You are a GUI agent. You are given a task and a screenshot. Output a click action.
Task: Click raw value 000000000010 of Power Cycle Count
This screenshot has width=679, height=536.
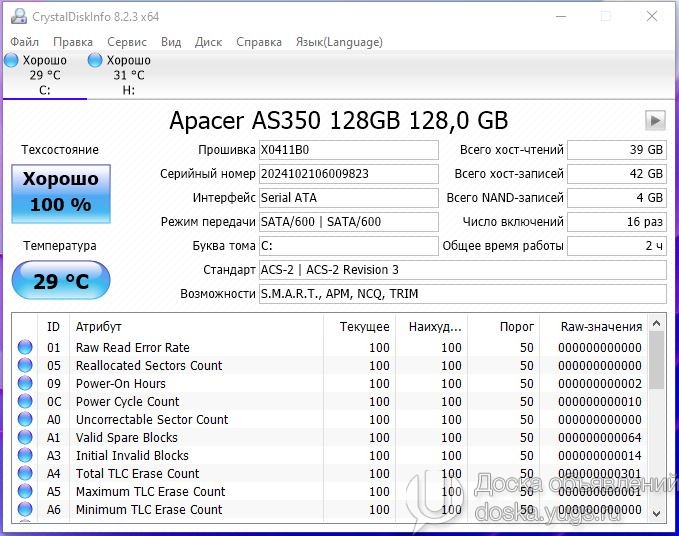point(600,401)
